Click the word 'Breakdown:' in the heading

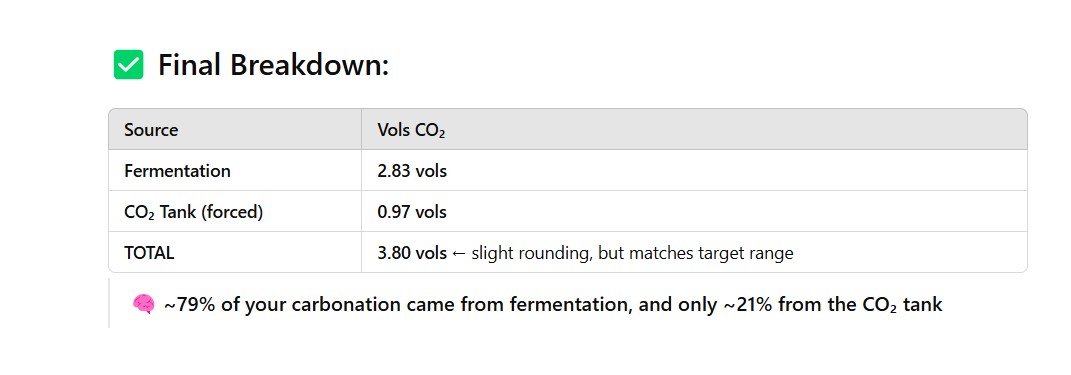(x=309, y=66)
